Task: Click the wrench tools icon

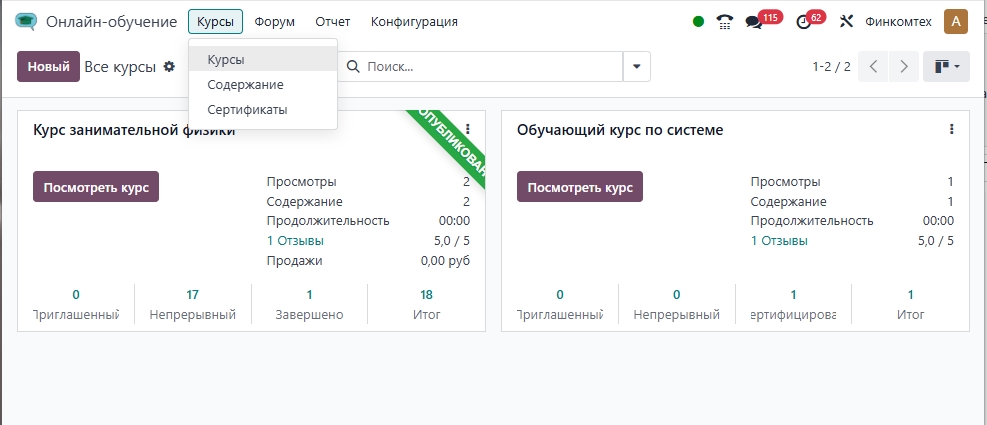Action: click(x=846, y=21)
